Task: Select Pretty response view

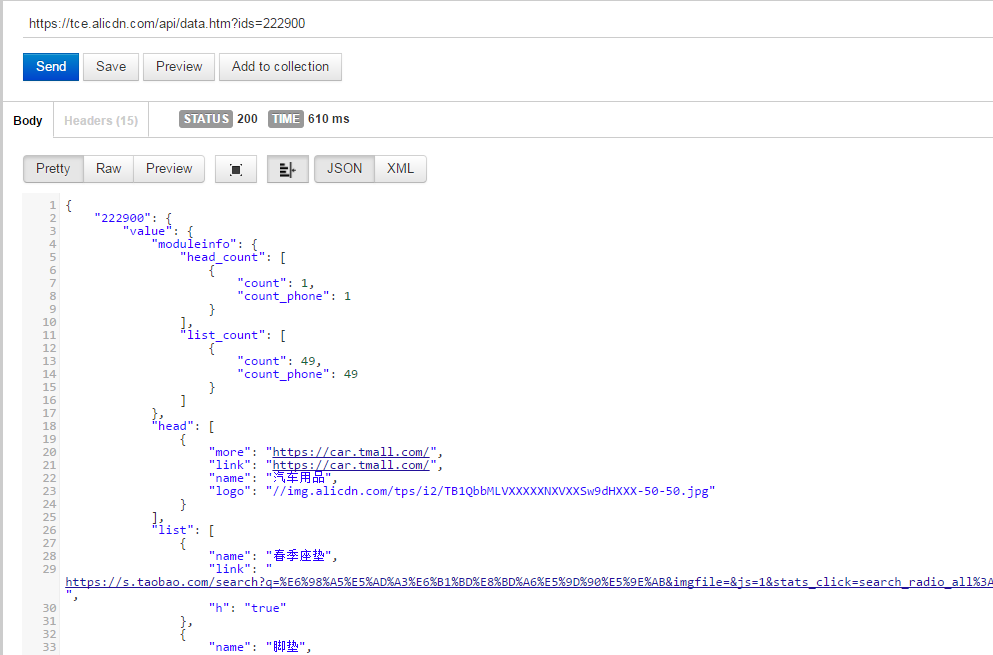Action: (x=53, y=169)
